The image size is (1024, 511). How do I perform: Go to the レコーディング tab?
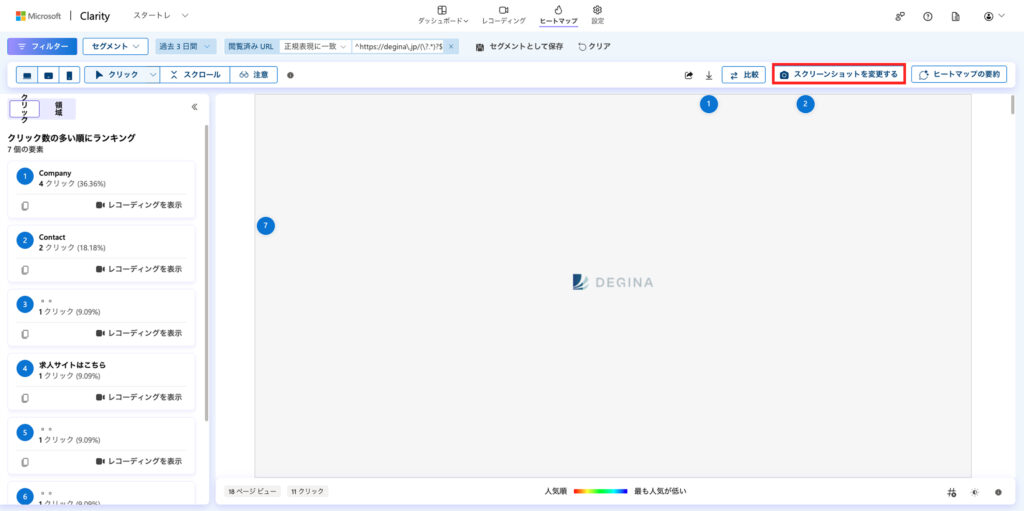click(503, 14)
